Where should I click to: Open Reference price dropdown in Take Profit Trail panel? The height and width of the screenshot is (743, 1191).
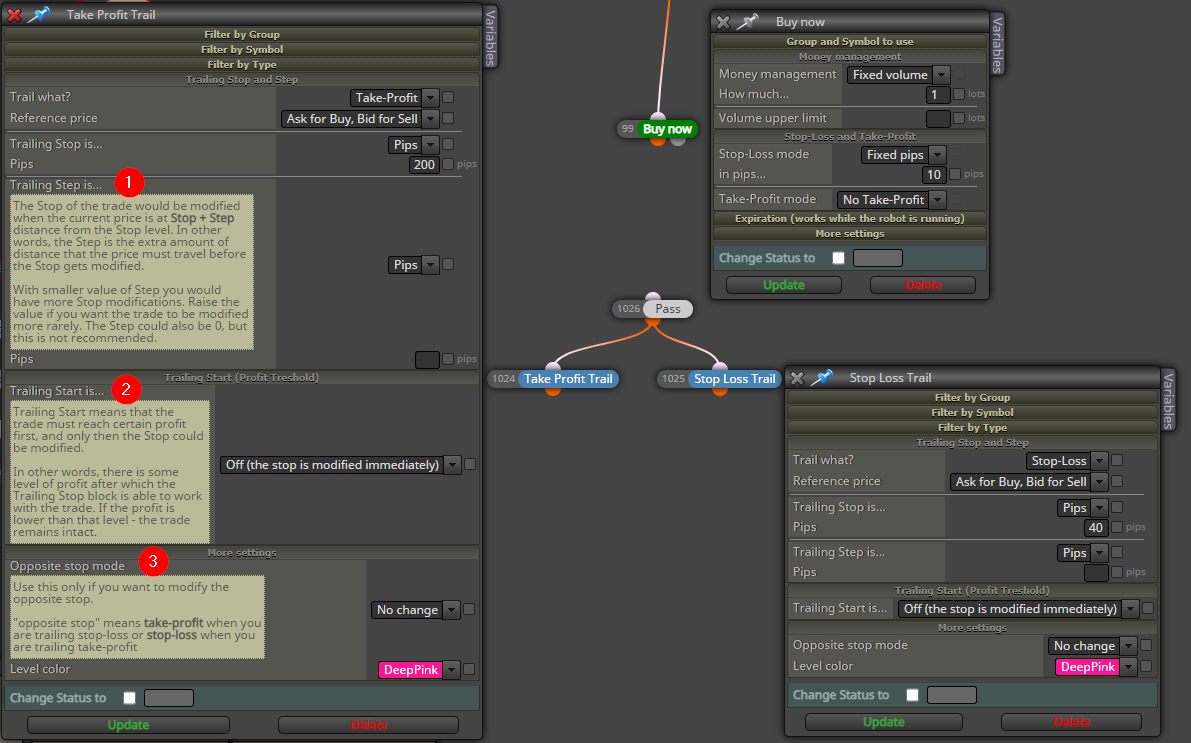pyautogui.click(x=360, y=119)
